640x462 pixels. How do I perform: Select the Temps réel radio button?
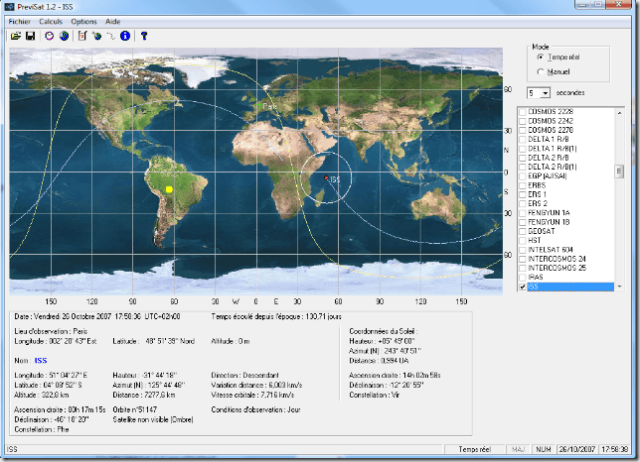[x=541, y=58]
